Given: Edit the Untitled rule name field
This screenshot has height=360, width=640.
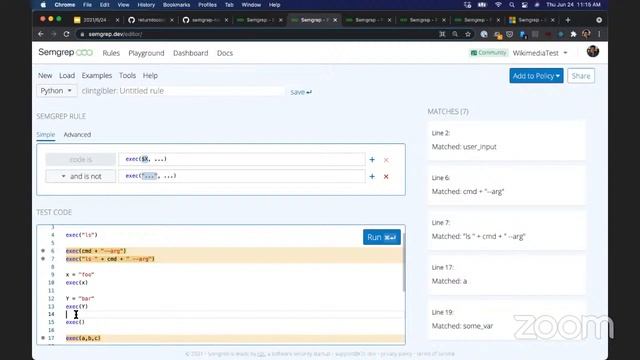Looking at the screenshot, I should pos(182,91).
